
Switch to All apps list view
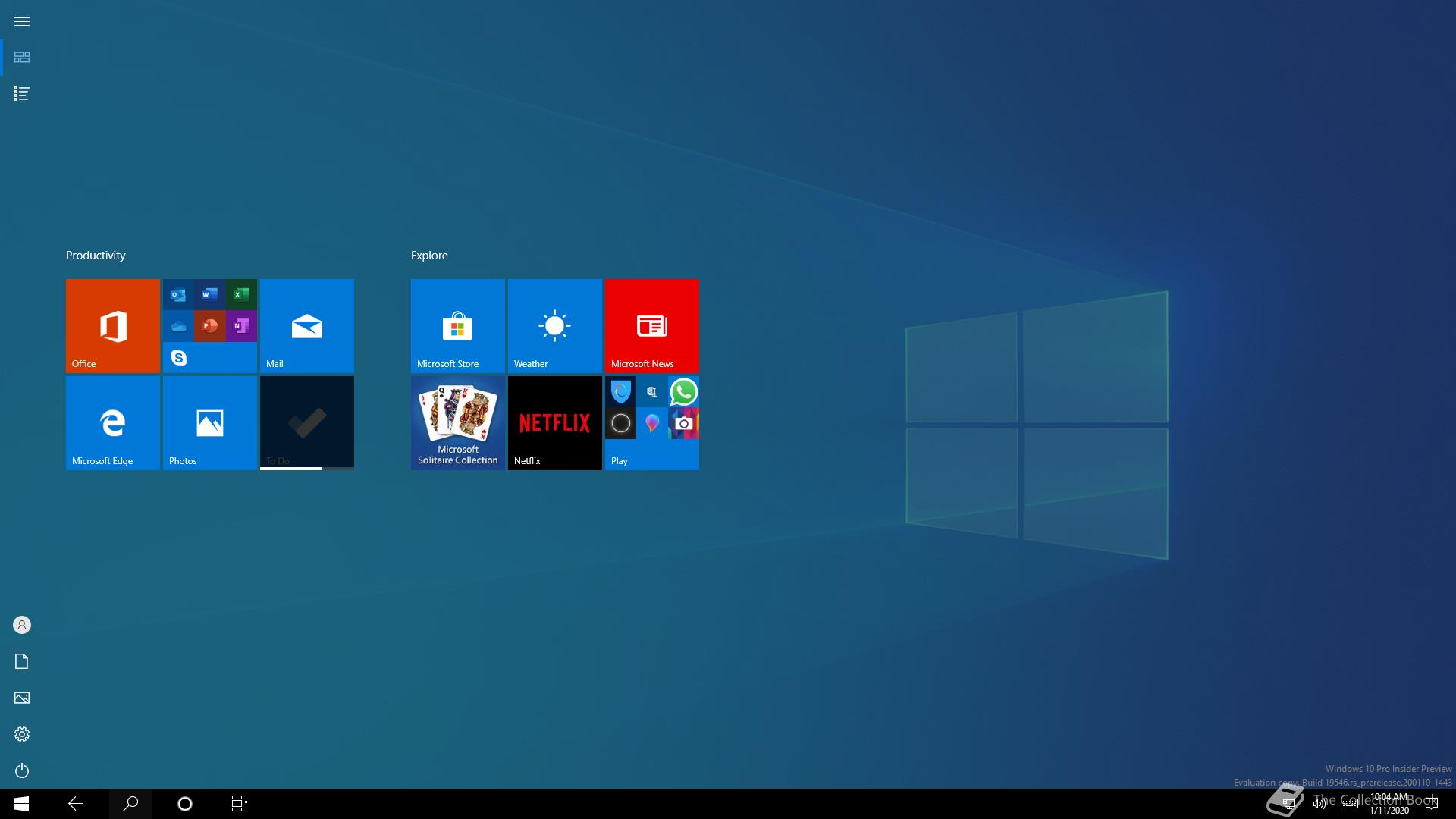(22, 94)
